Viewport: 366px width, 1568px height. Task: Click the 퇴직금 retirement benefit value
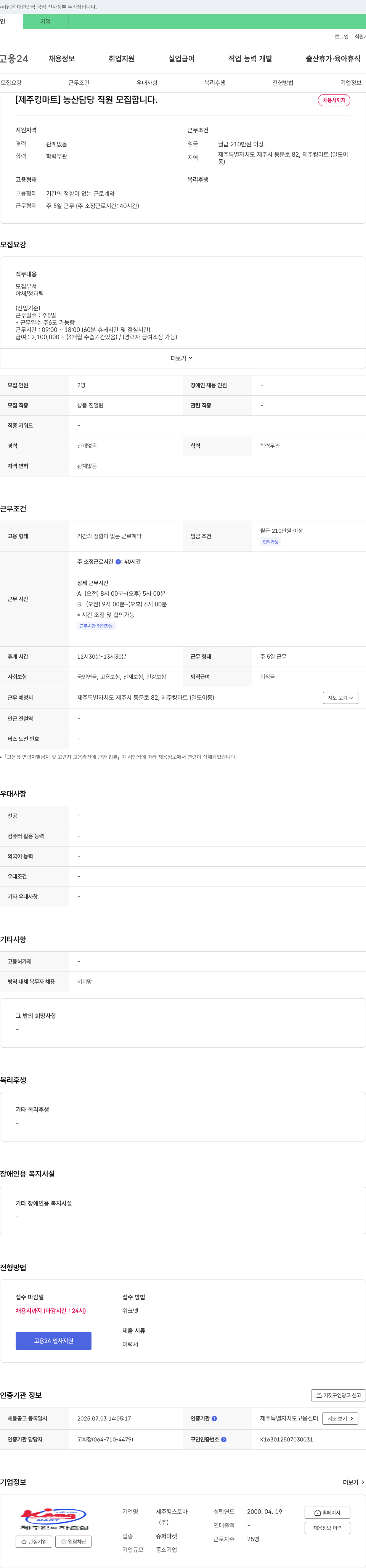(x=267, y=677)
